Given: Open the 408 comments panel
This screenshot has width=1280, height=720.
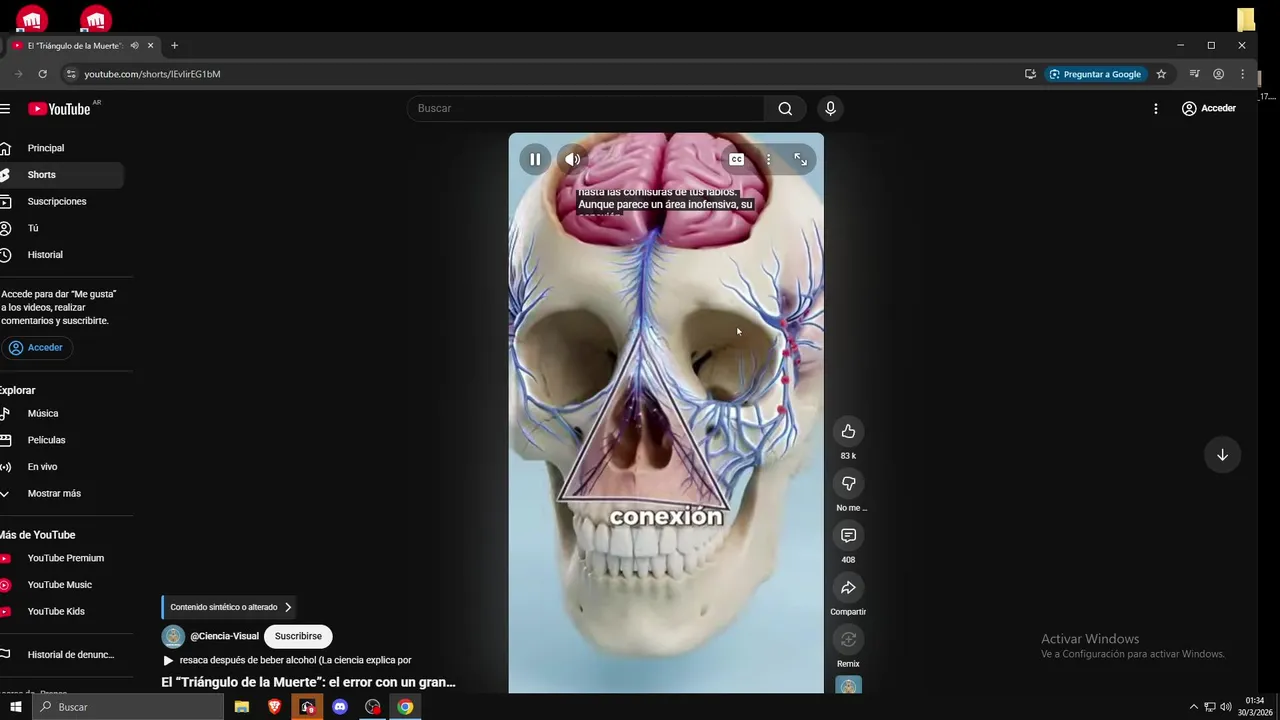Looking at the screenshot, I should pyautogui.click(x=848, y=535).
